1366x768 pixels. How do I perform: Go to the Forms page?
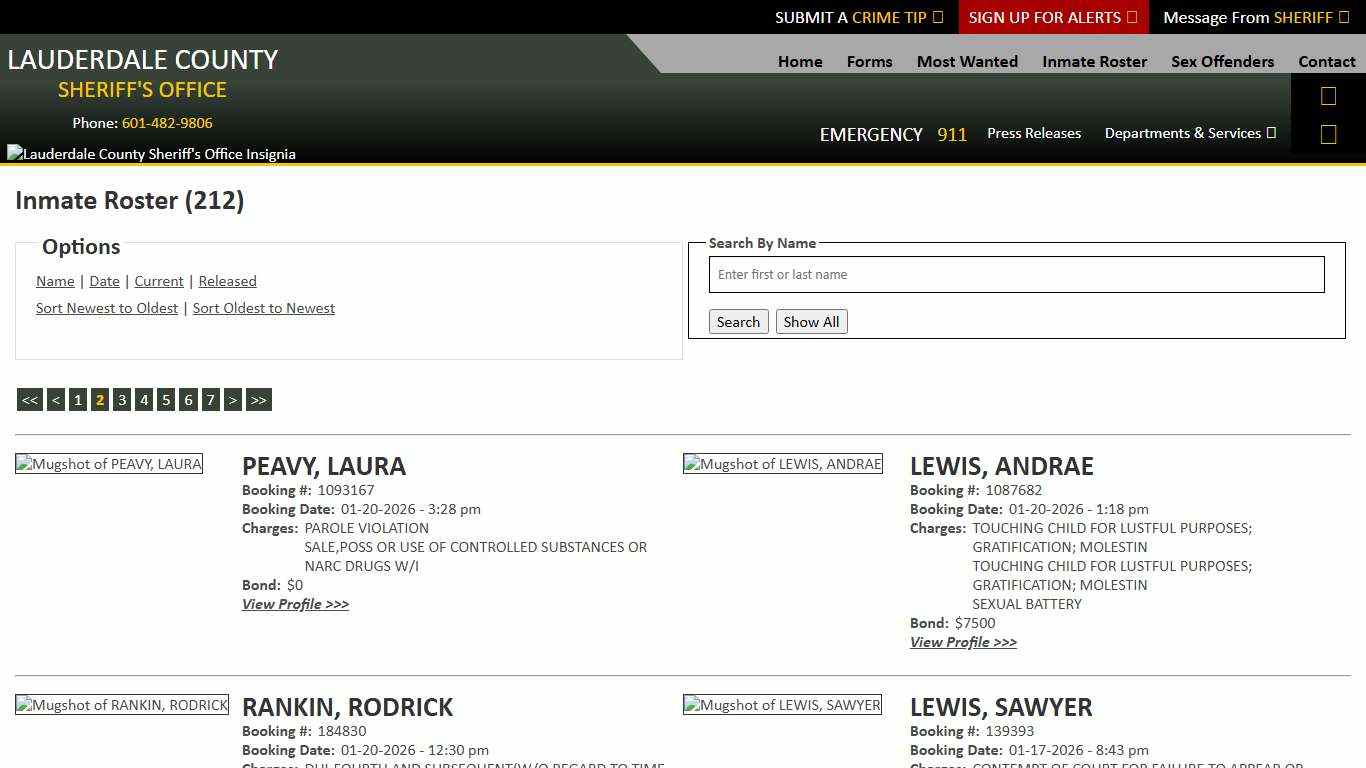pyautogui.click(x=868, y=61)
